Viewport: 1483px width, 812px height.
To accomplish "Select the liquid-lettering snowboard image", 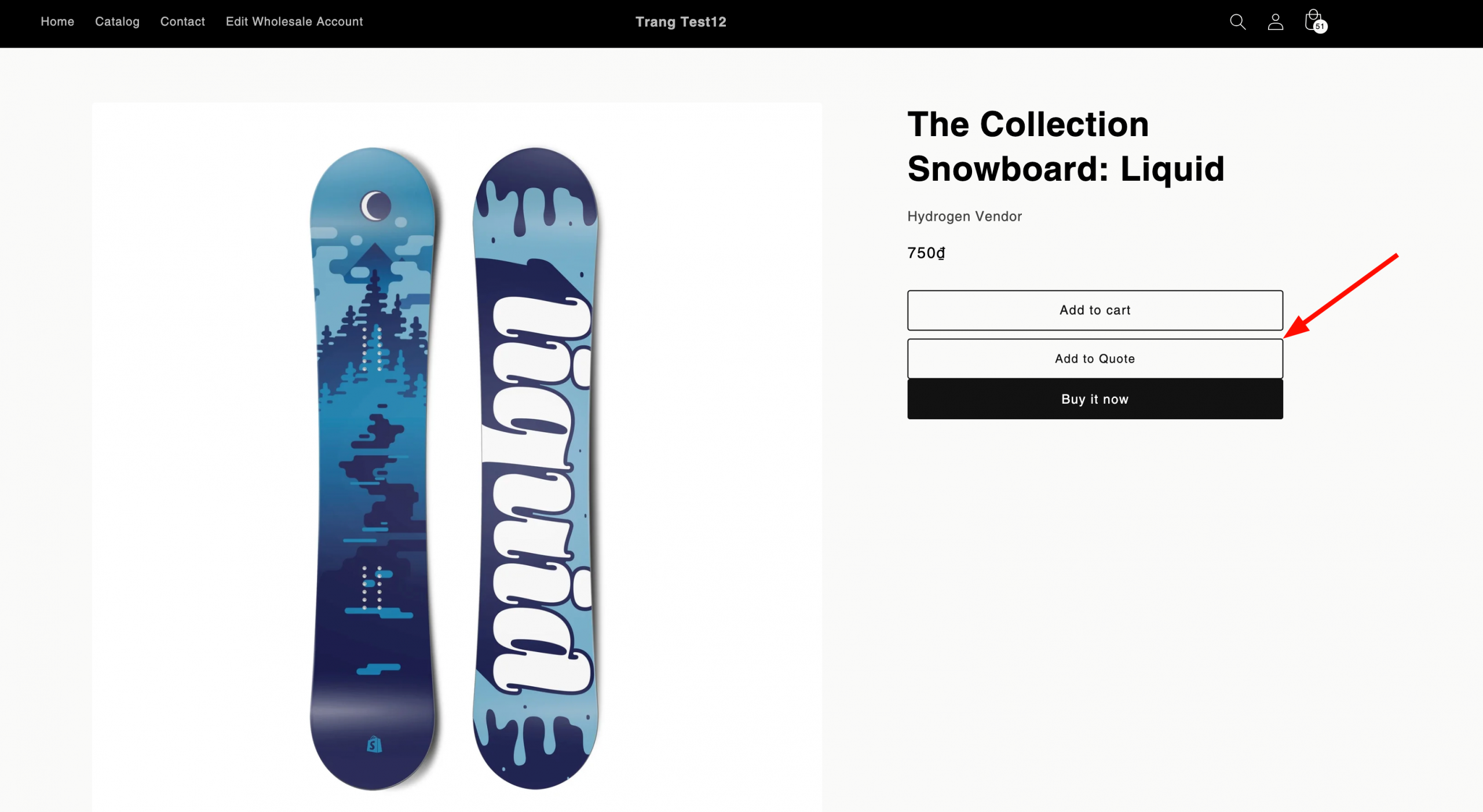I will tap(535, 469).
